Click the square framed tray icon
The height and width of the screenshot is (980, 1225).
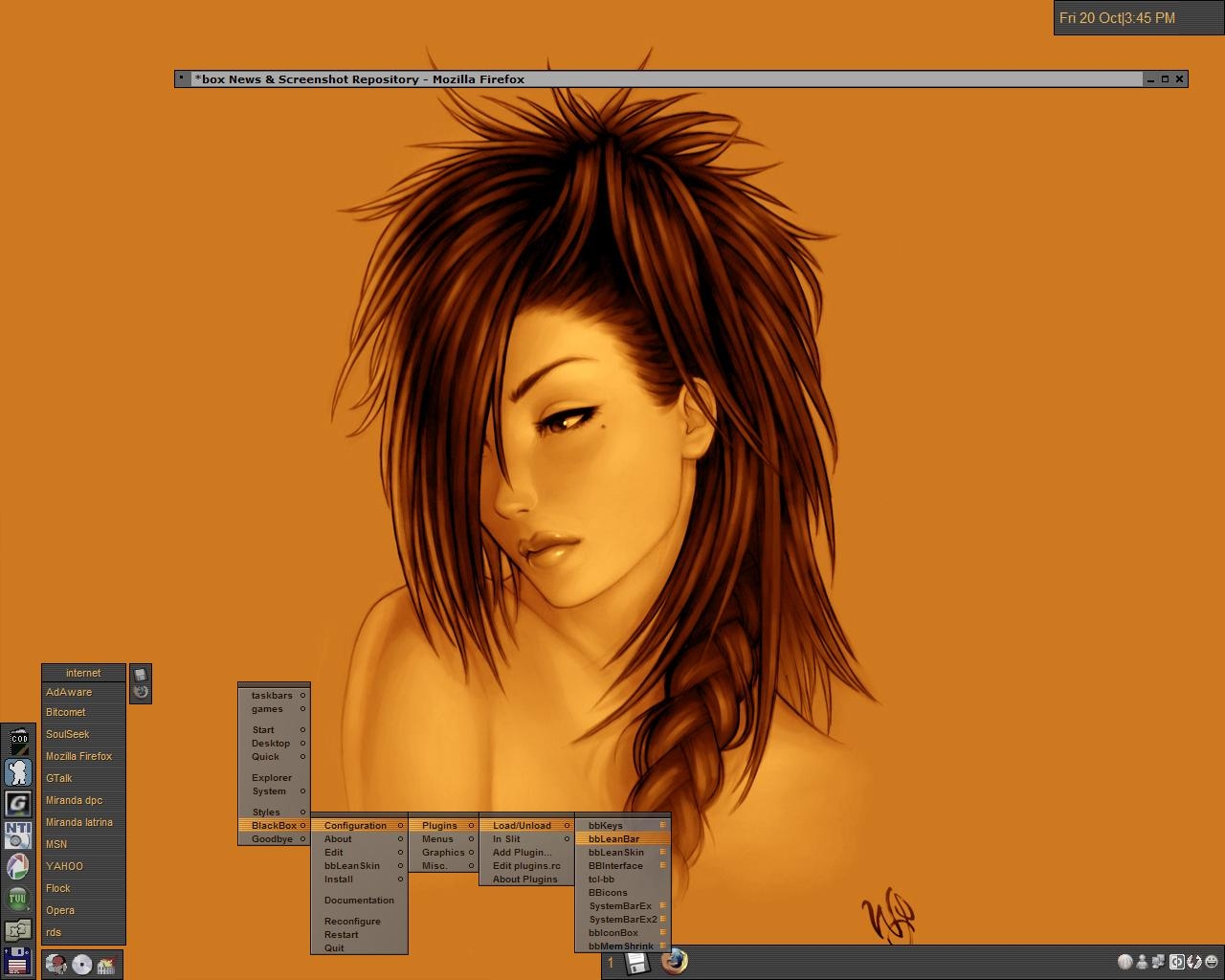[1177, 962]
